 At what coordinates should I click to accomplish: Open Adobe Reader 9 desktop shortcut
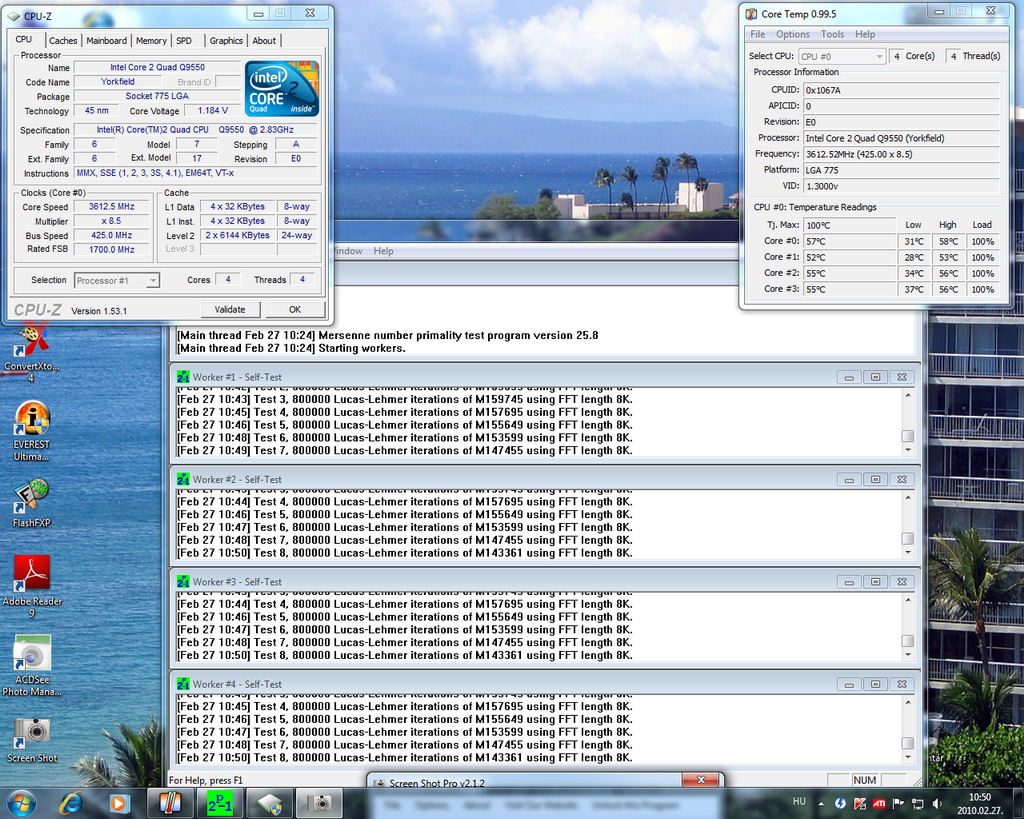[32, 586]
